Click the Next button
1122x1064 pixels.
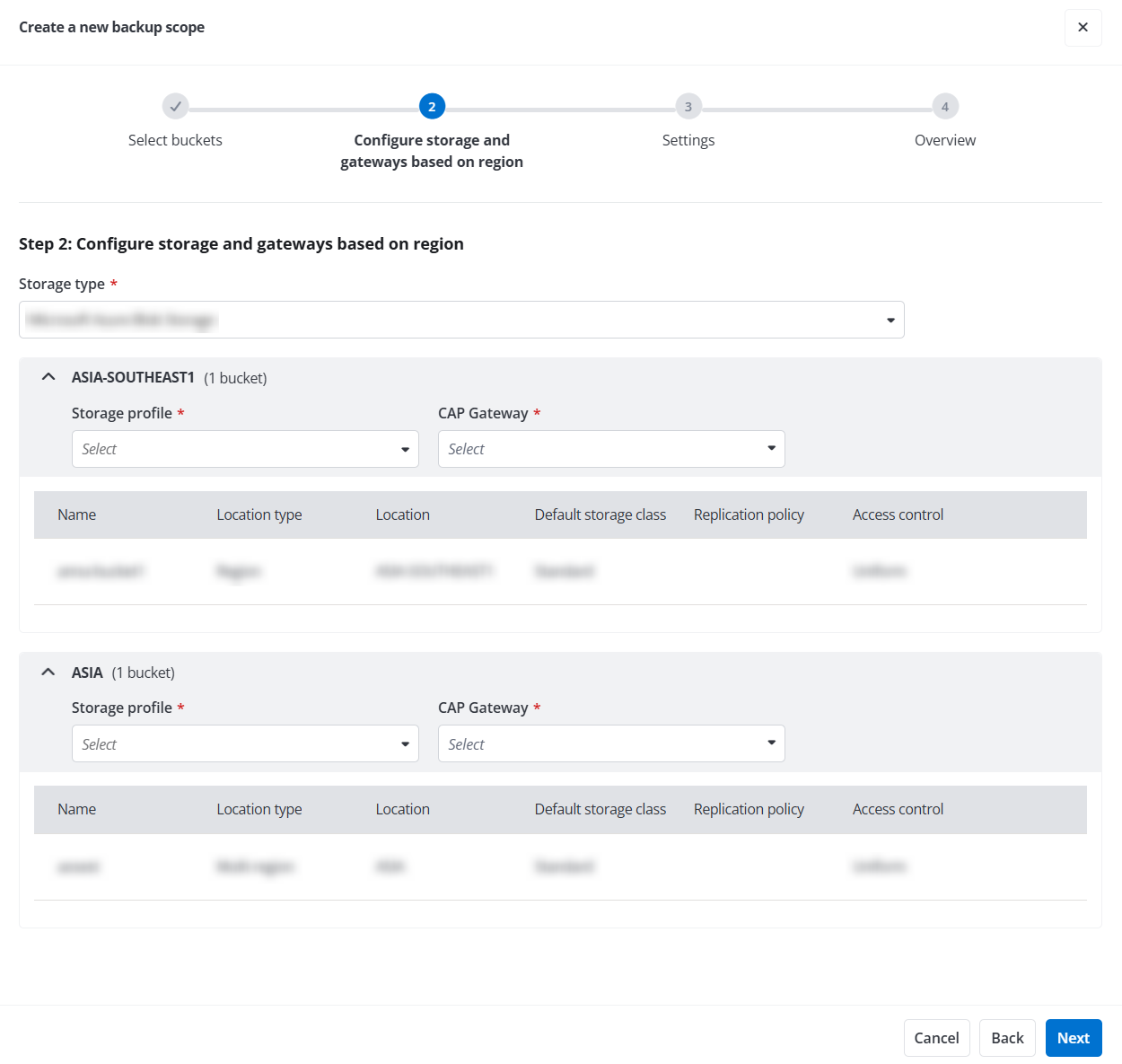[1074, 1037]
